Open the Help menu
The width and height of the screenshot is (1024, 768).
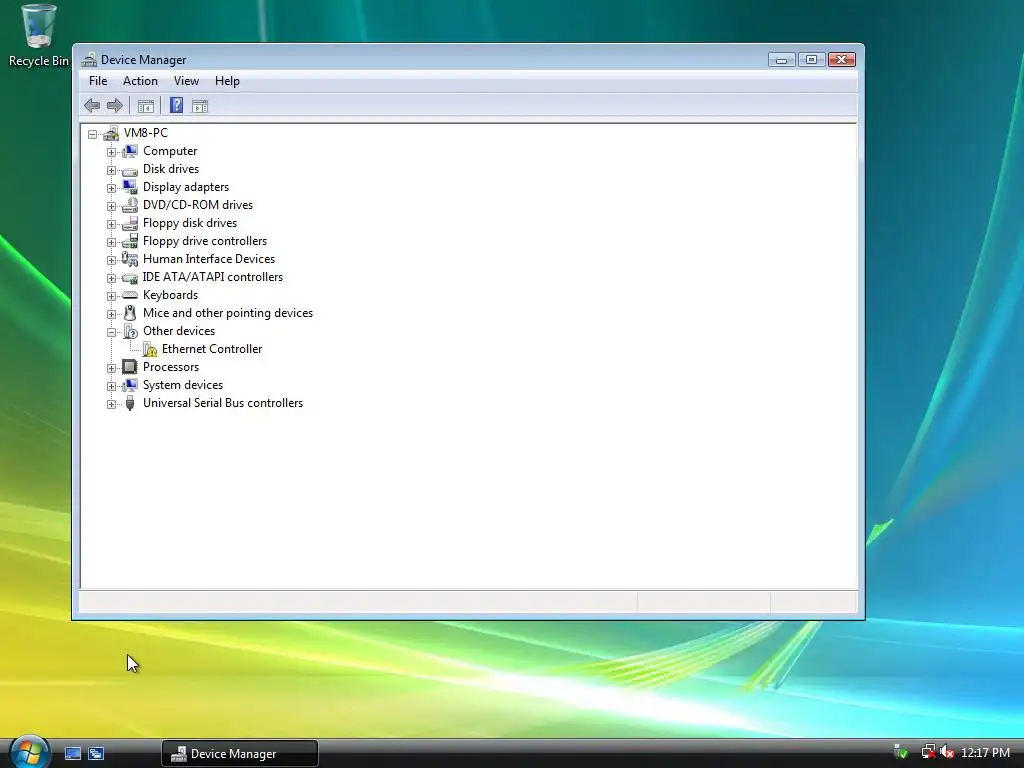[x=227, y=81]
